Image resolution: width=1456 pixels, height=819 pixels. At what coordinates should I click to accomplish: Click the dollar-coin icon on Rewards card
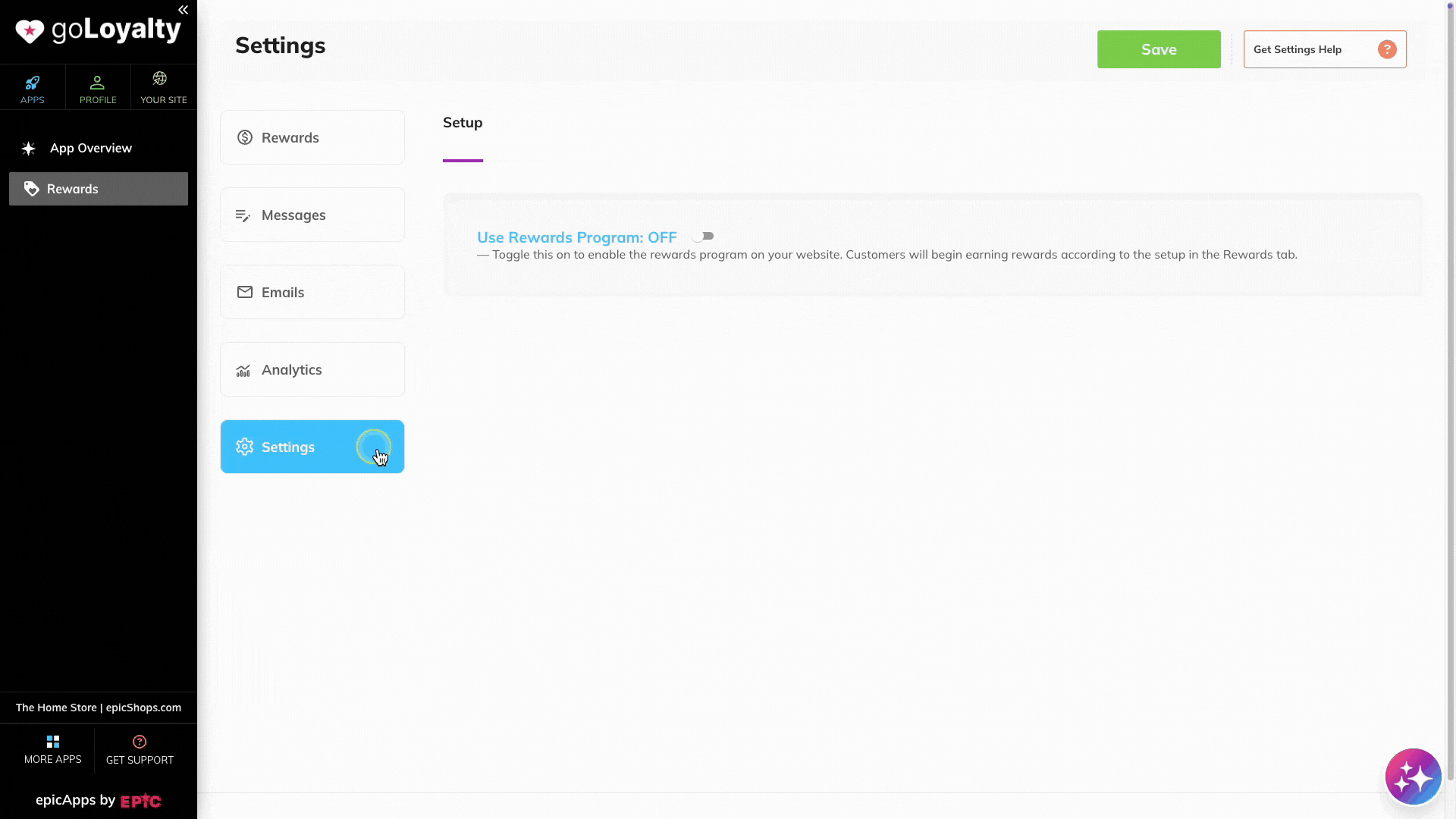(x=244, y=137)
